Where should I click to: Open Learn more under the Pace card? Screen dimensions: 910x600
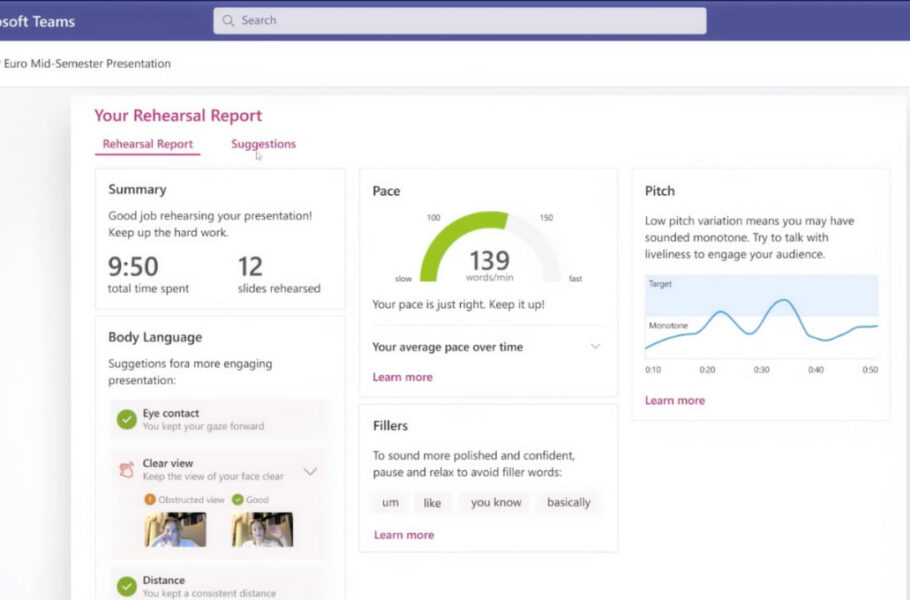402,377
